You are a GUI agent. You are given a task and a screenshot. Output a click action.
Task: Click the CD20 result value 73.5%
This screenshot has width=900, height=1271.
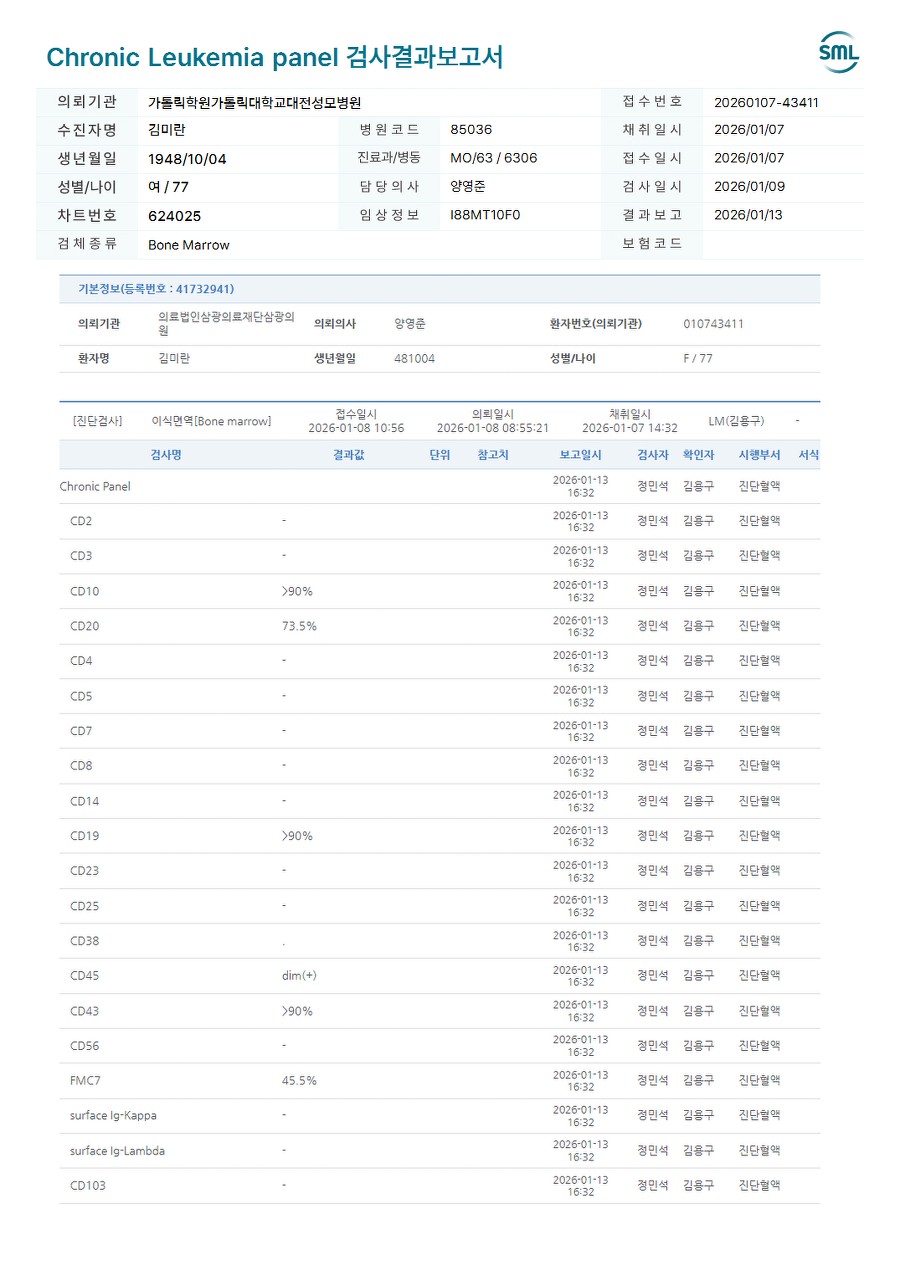point(299,626)
